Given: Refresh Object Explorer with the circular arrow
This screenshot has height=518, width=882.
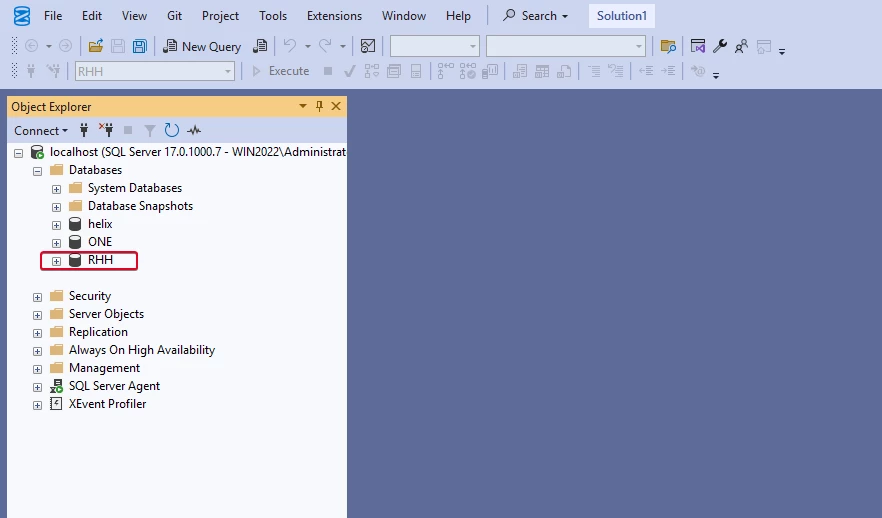Looking at the screenshot, I should (172, 130).
